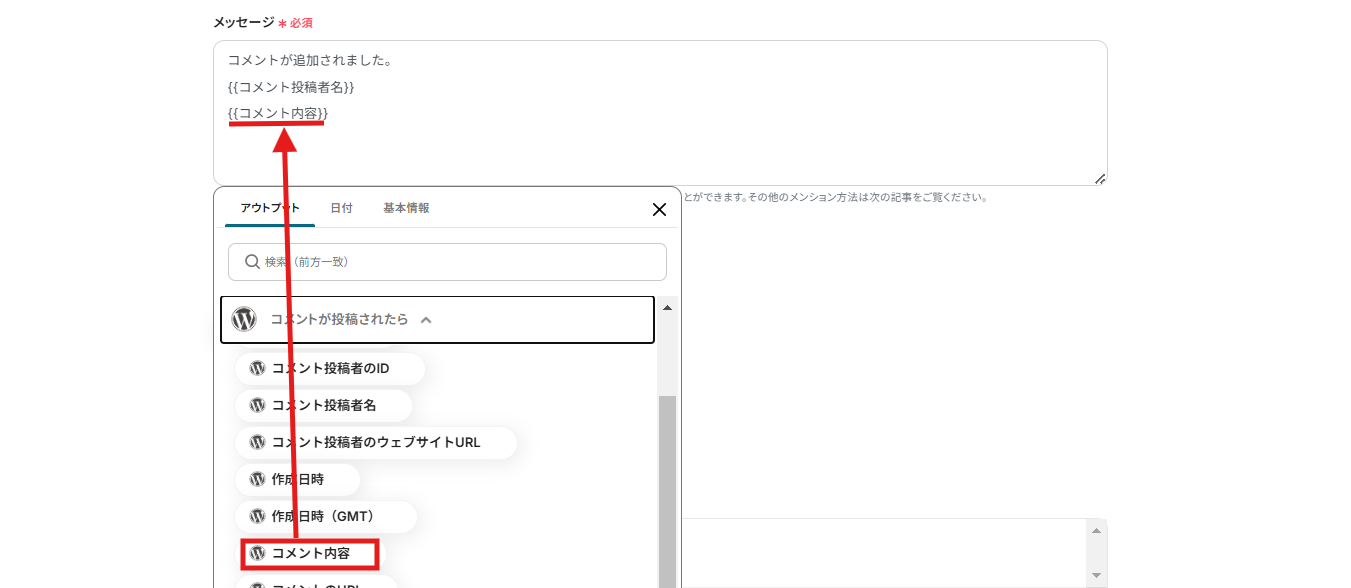Focus the 検索（前方一致） search field
Image resolution: width=1351 pixels, height=588 pixels.
pyautogui.click(x=447, y=262)
